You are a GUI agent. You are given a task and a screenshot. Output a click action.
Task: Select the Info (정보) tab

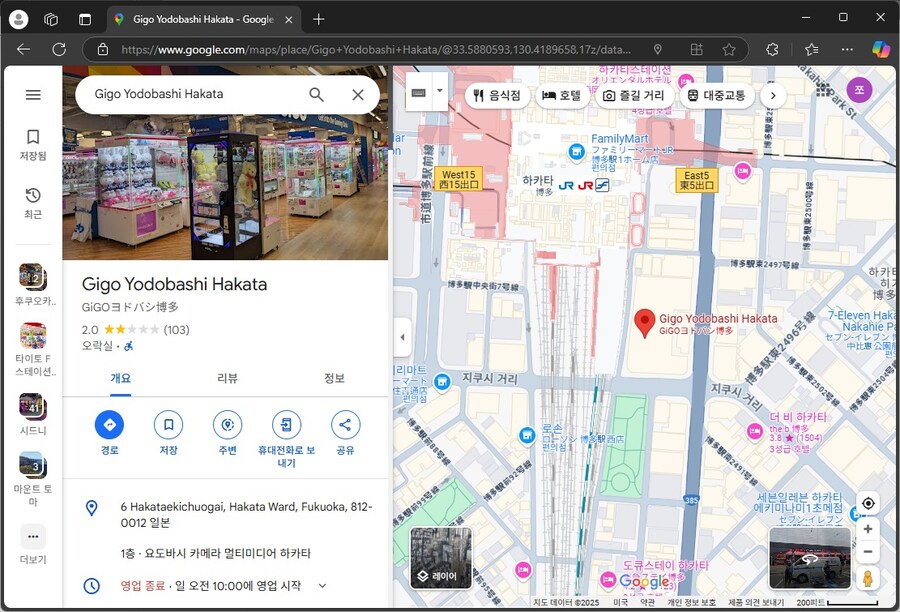[x=334, y=378]
